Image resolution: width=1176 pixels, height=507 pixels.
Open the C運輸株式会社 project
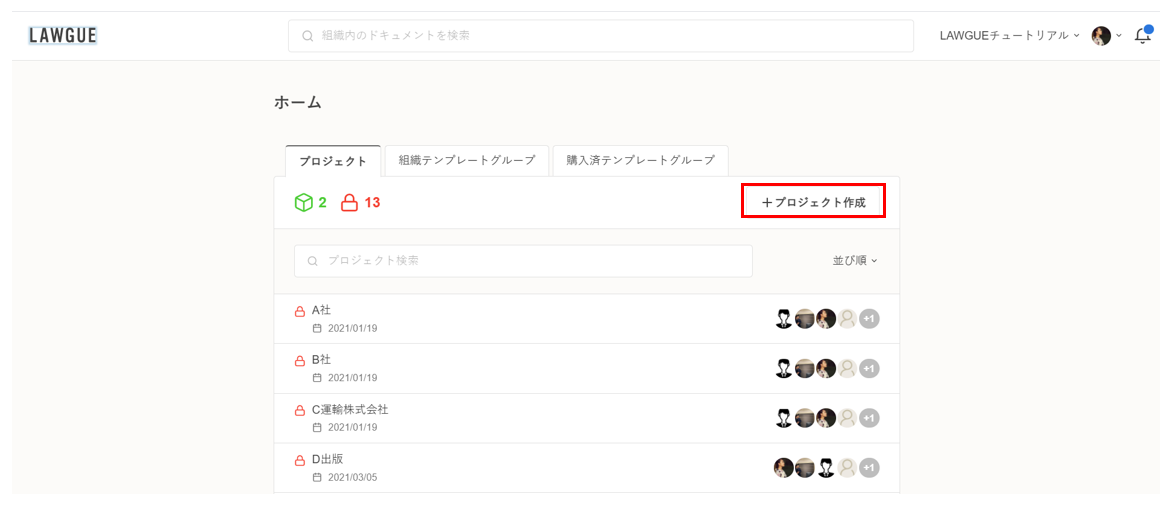pyautogui.click(x=350, y=409)
